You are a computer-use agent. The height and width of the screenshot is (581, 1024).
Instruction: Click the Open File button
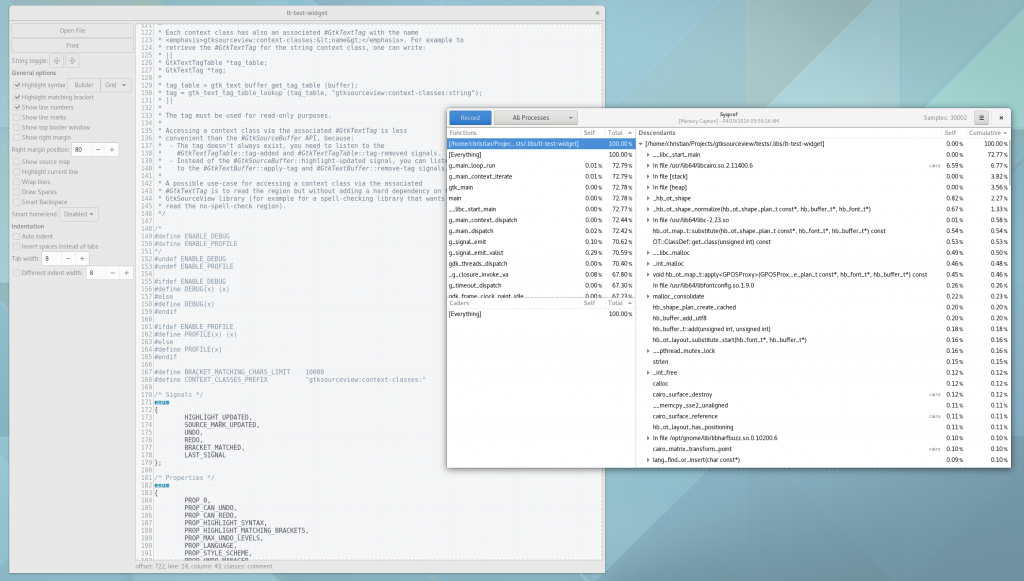tap(72, 31)
